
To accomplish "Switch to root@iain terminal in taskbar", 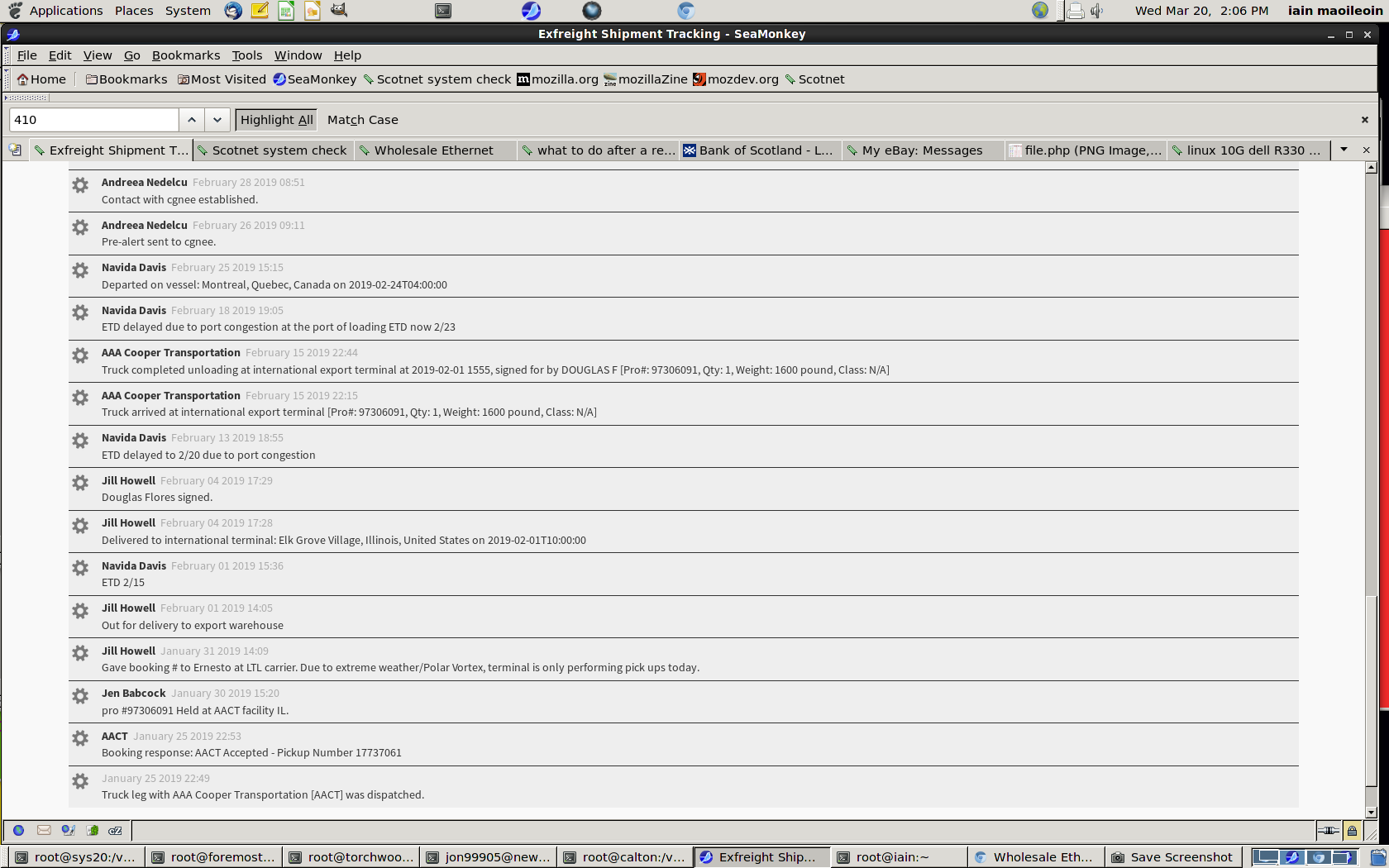I will [898, 857].
